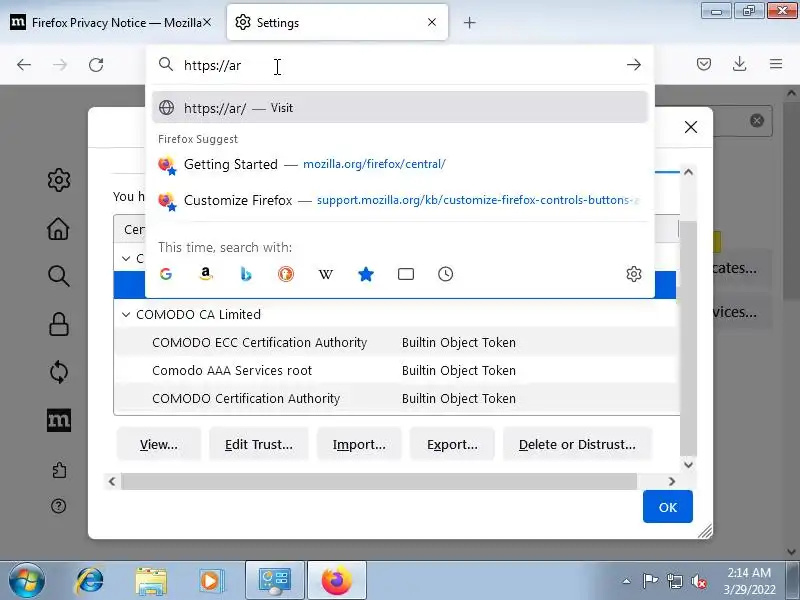Viewport: 800px width, 600px height.
Task: Open Windows Explorer from taskbar
Action: pos(151,581)
